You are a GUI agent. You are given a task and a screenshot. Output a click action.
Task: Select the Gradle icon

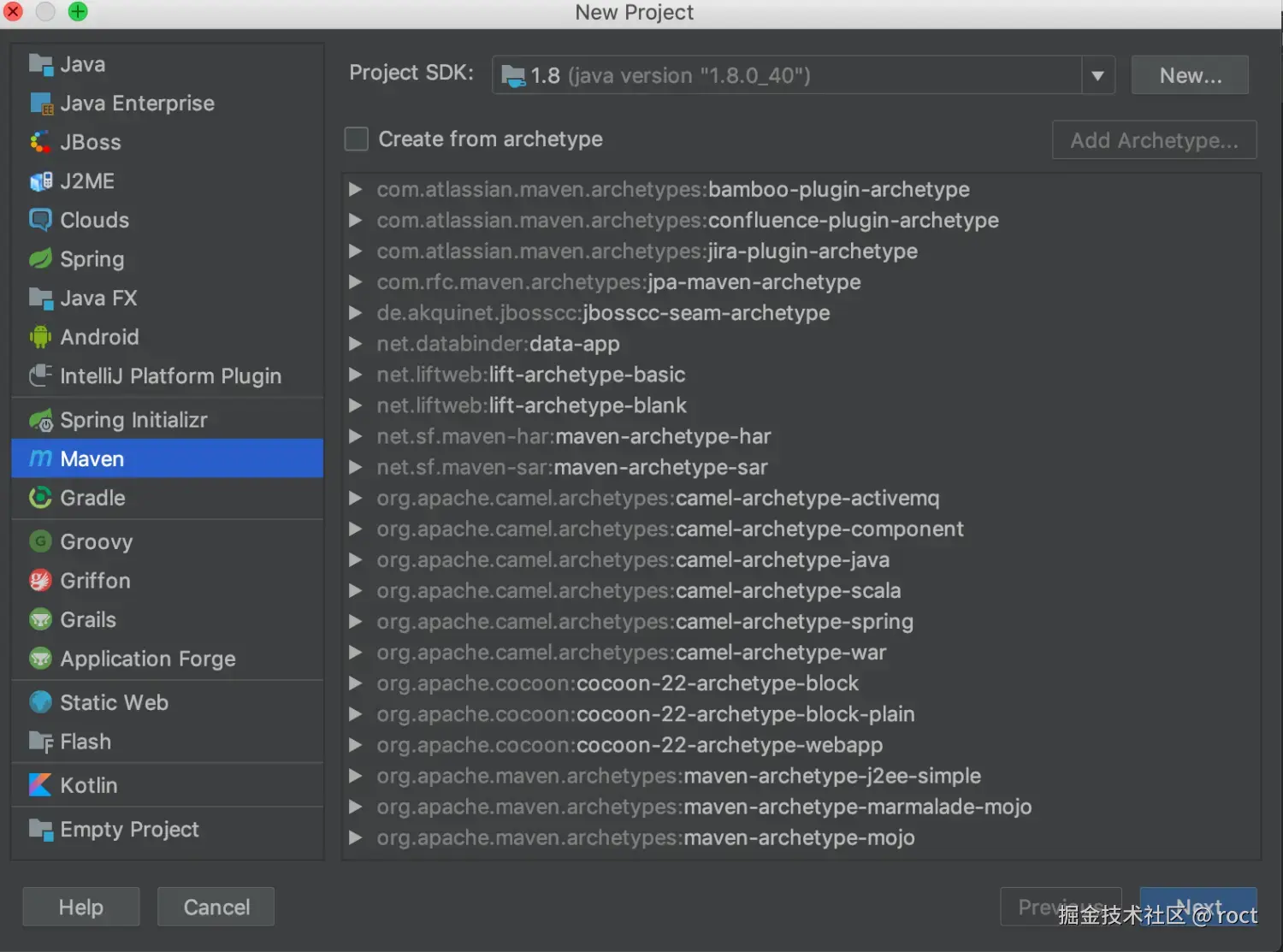40,498
